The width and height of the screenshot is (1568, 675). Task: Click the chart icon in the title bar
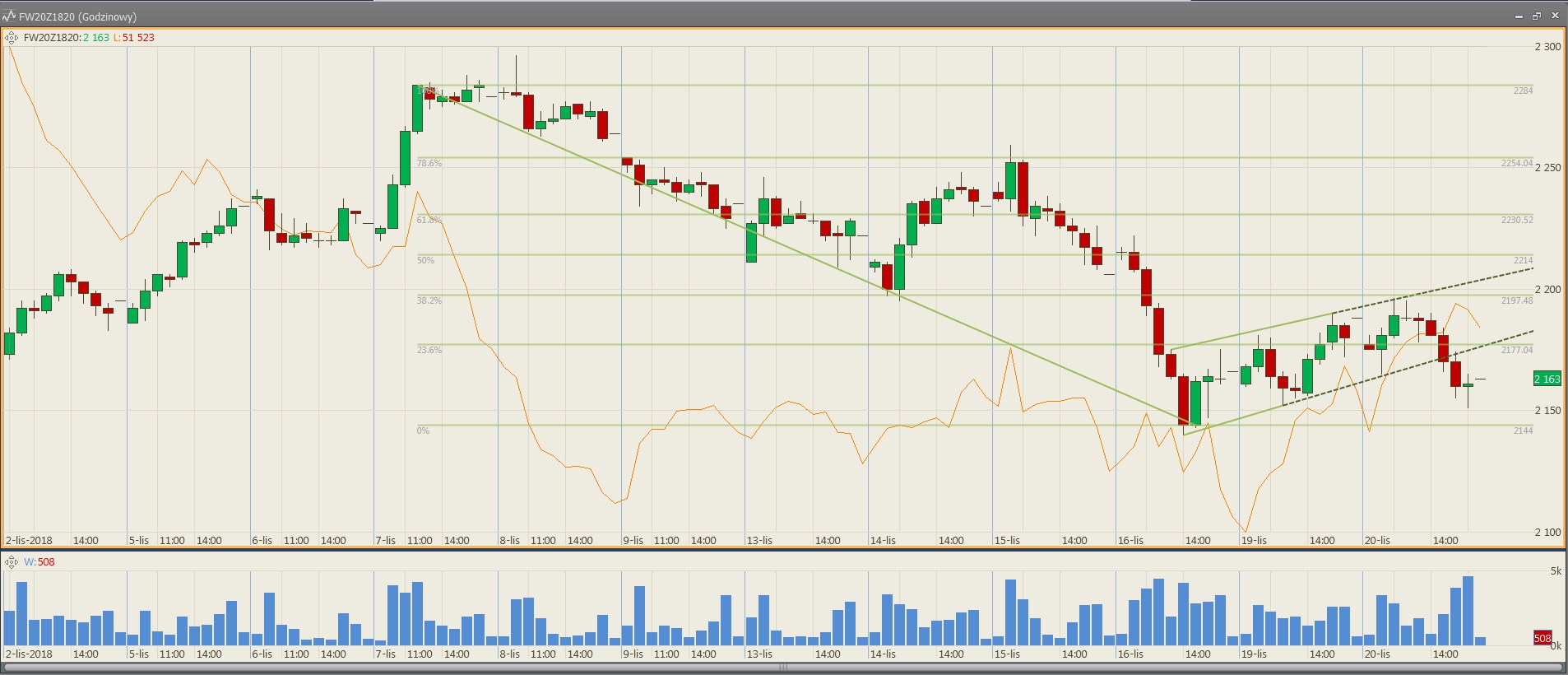coord(9,16)
